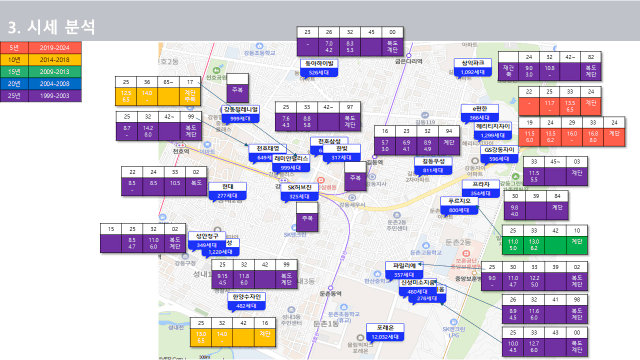Click the 둔촌2동 주민센터 map icon
The height and width of the screenshot is (360, 640).
tap(397, 215)
